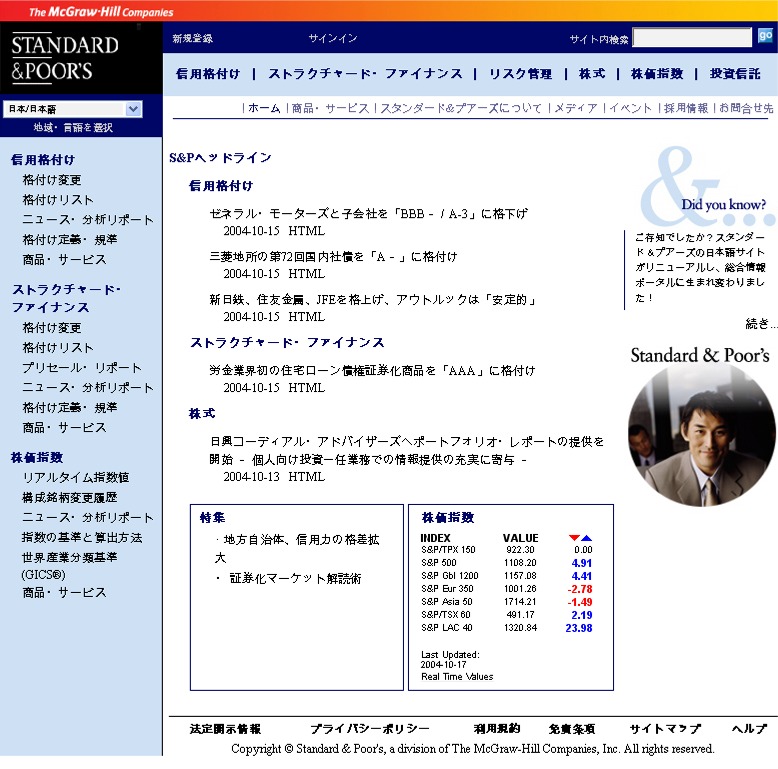Select リスク管理 in the top navigation
778x769 pixels.
pyautogui.click(x=520, y=74)
